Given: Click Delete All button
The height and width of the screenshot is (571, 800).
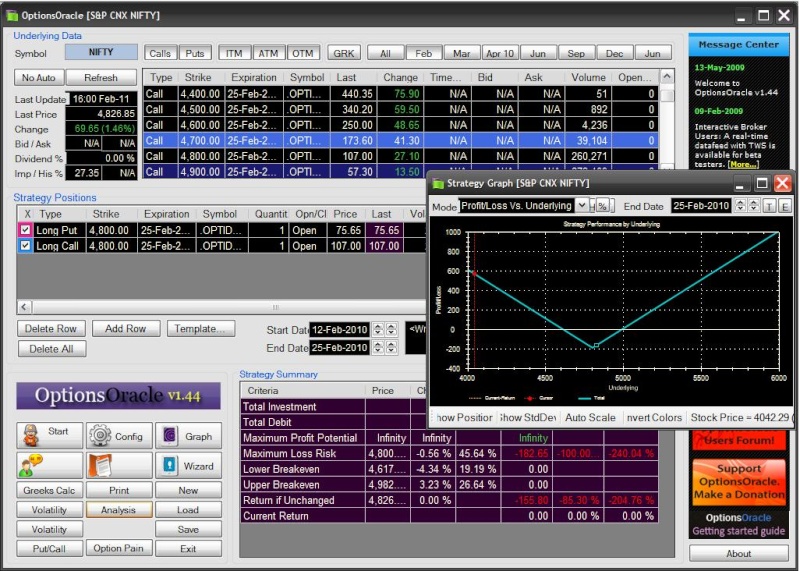Looking at the screenshot, I should tap(52, 349).
